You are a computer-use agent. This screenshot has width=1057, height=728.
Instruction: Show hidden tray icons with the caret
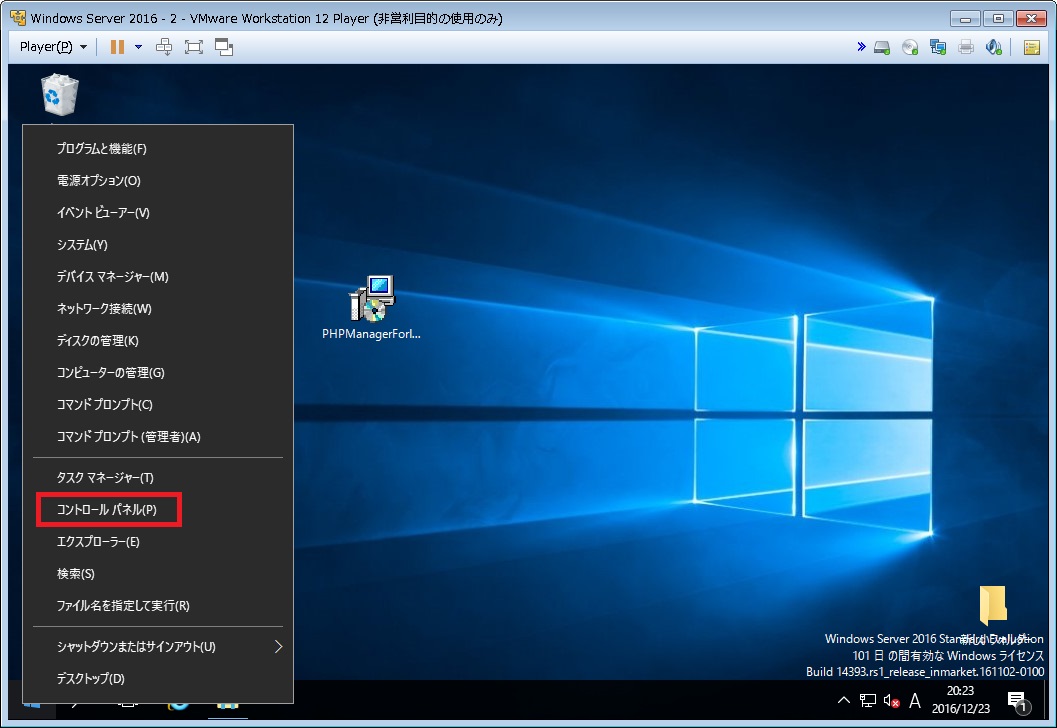coord(844,700)
